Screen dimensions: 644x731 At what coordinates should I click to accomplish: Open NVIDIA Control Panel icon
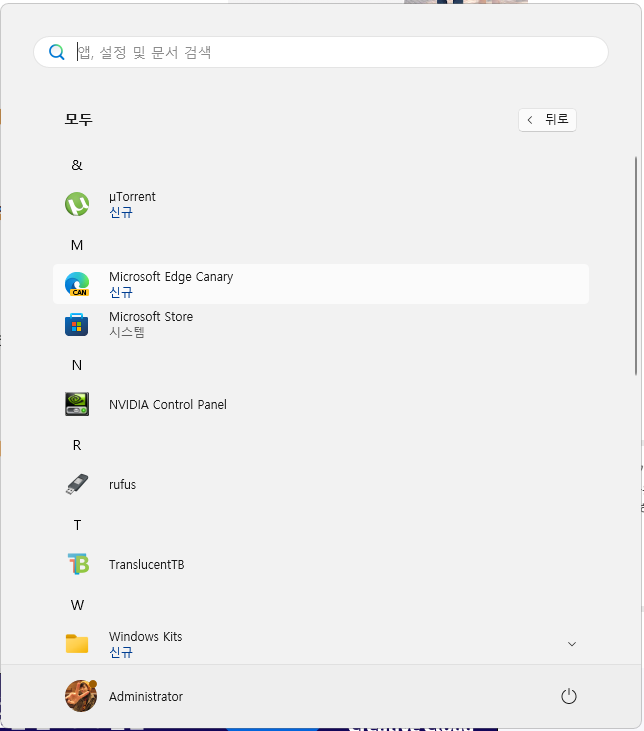point(77,404)
